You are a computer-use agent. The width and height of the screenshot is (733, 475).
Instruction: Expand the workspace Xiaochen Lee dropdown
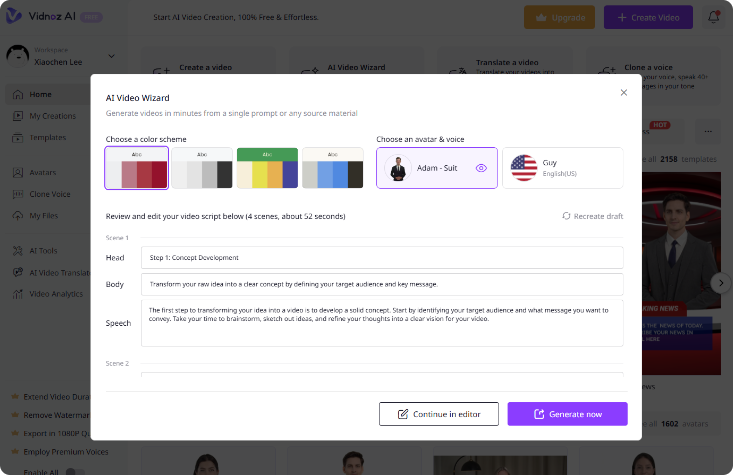tap(111, 56)
